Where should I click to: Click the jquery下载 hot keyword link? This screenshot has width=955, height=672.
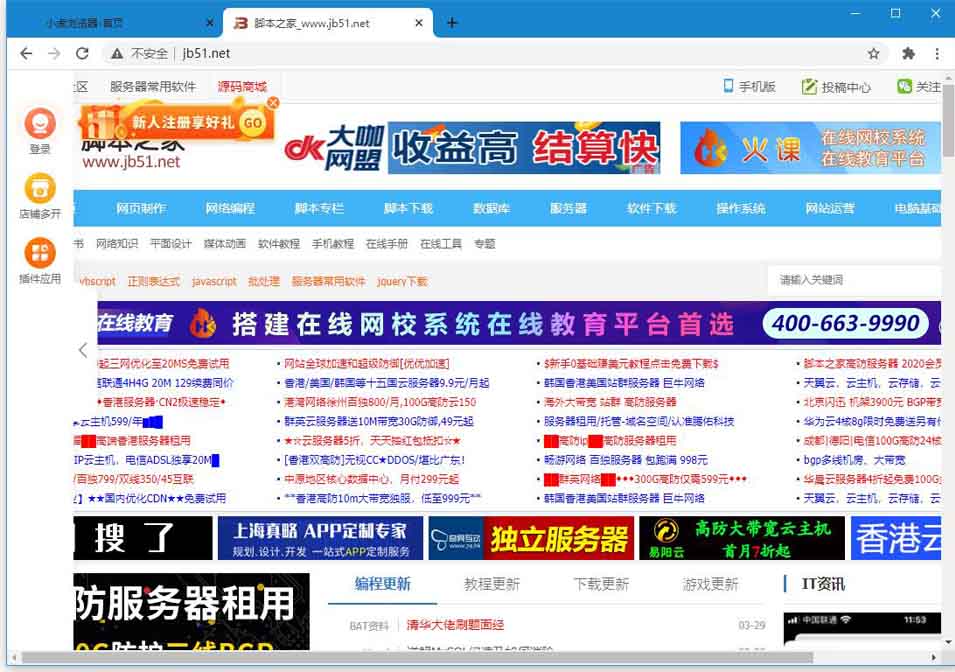click(402, 281)
